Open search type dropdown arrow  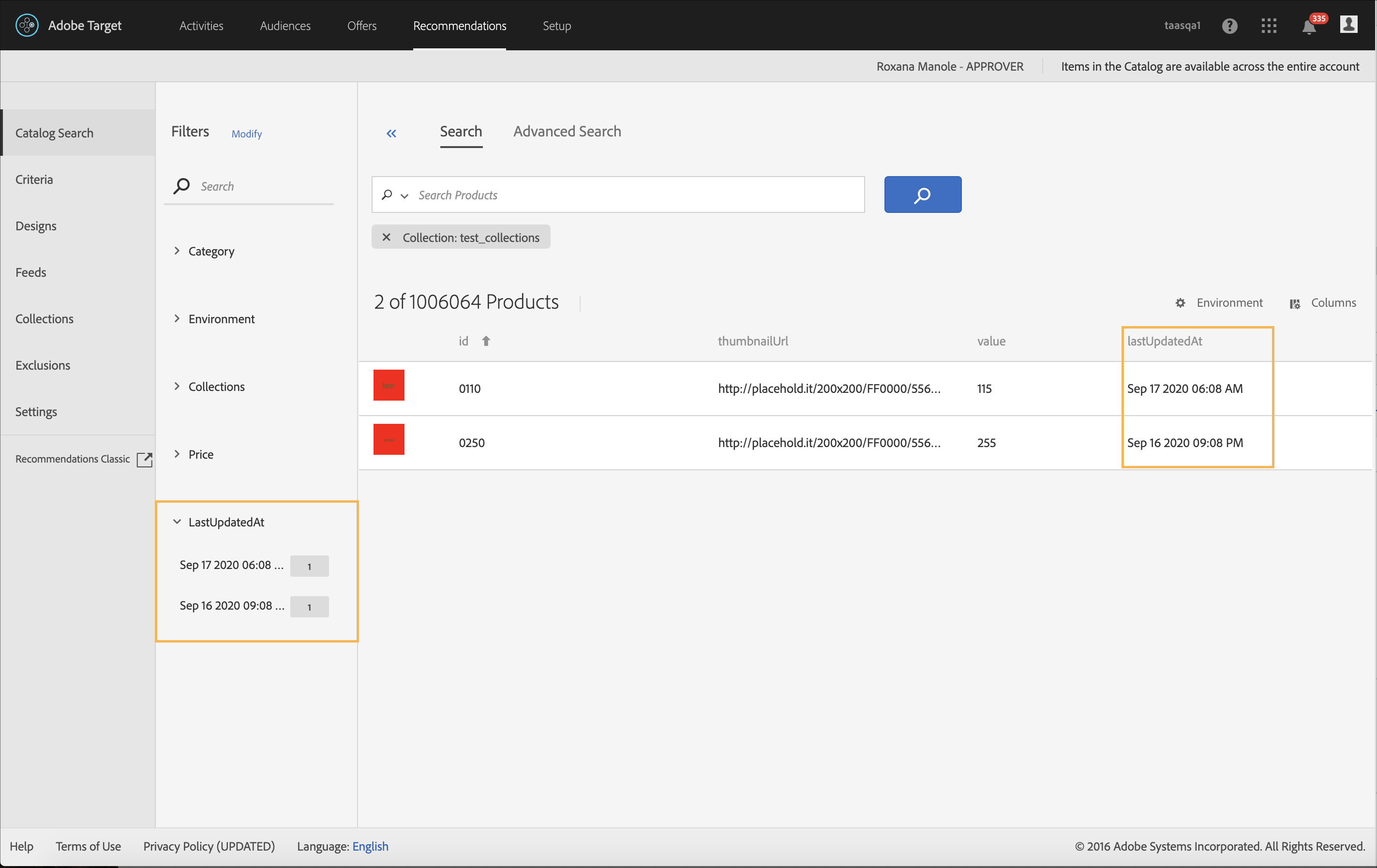404,196
